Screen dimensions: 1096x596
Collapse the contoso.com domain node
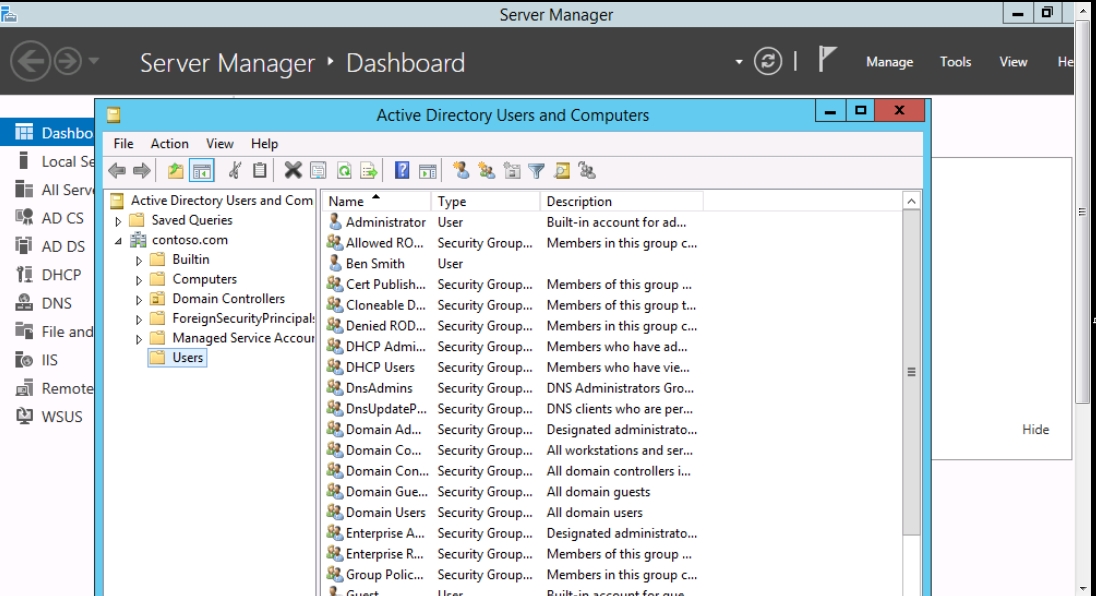118,240
